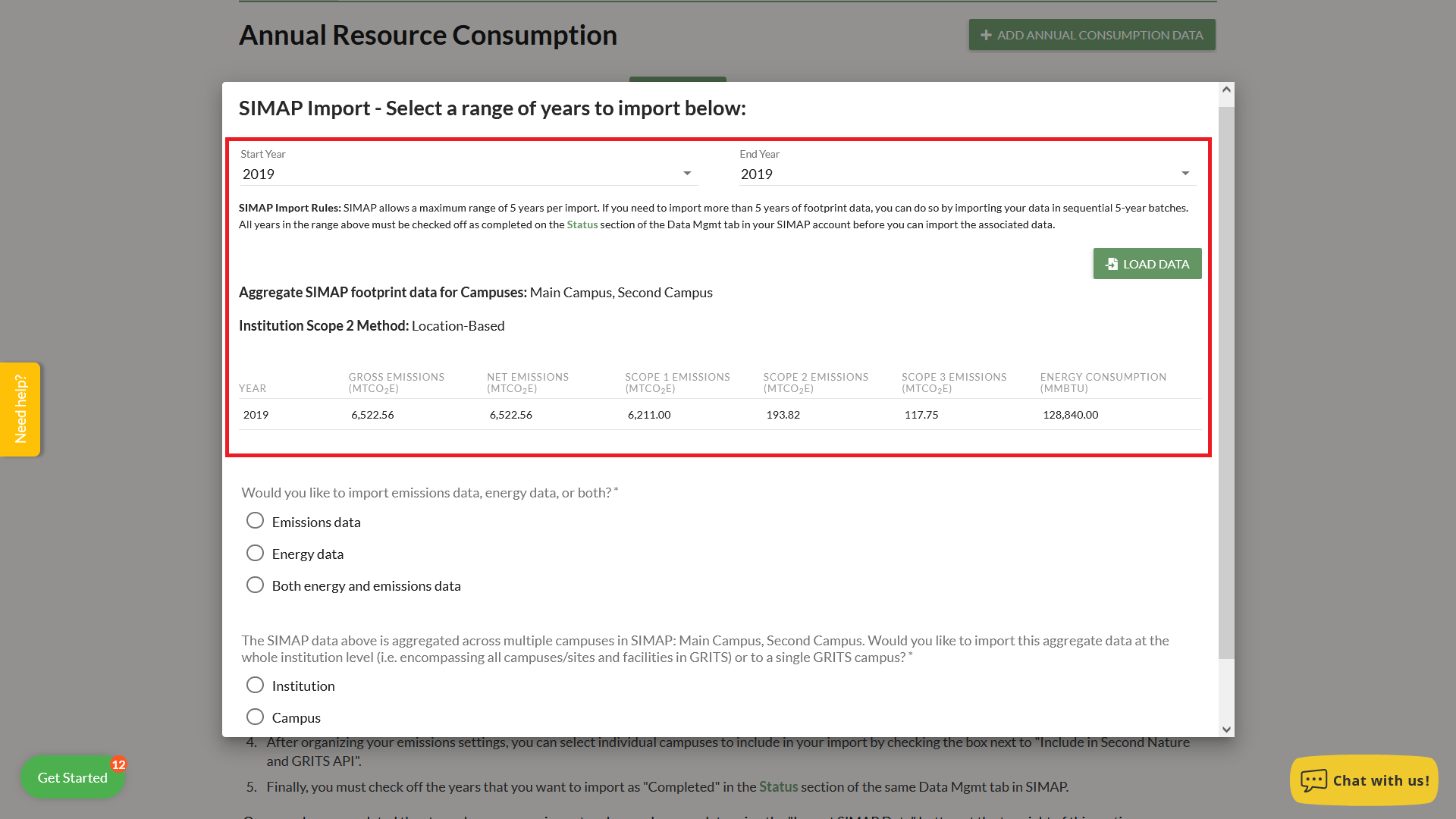Click the LOAD DATA button
The image size is (1456, 819).
coord(1147,264)
